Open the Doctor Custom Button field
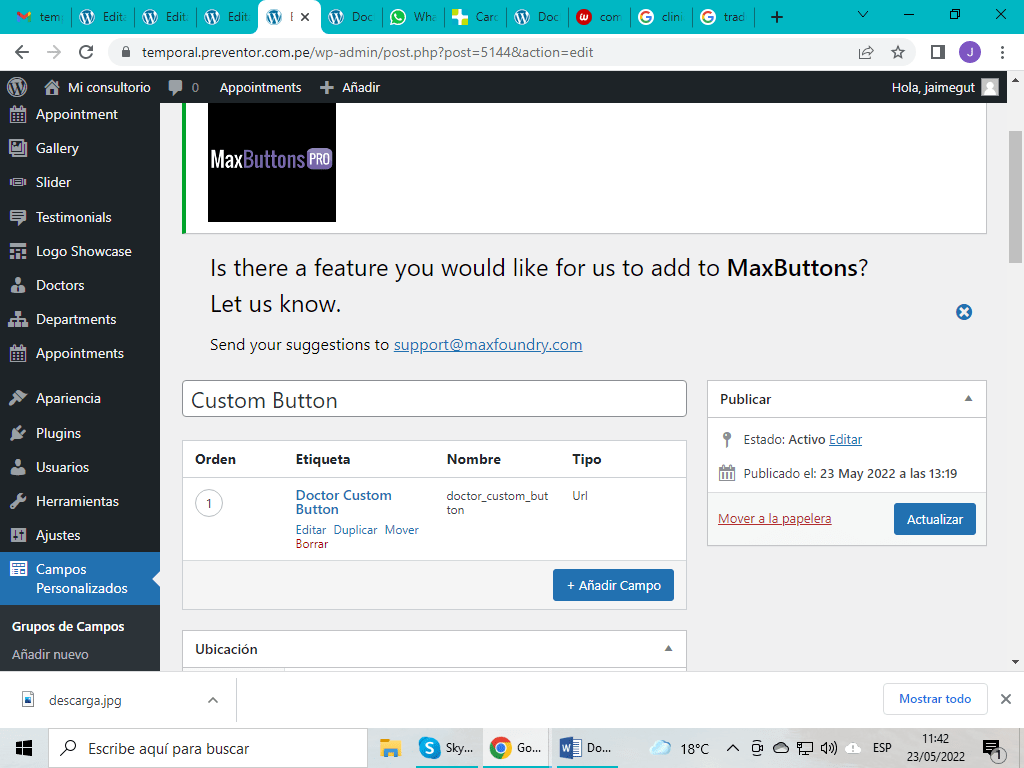 (x=344, y=502)
